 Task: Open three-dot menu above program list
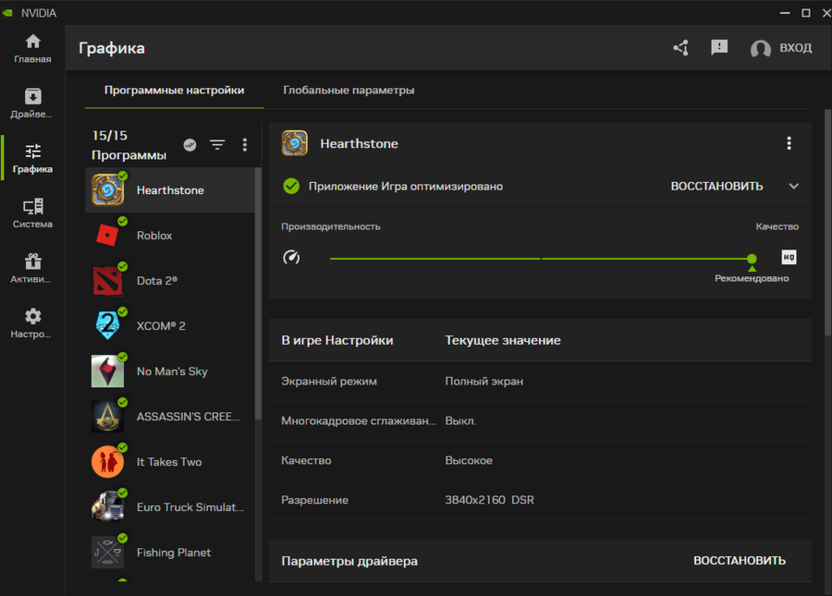244,145
